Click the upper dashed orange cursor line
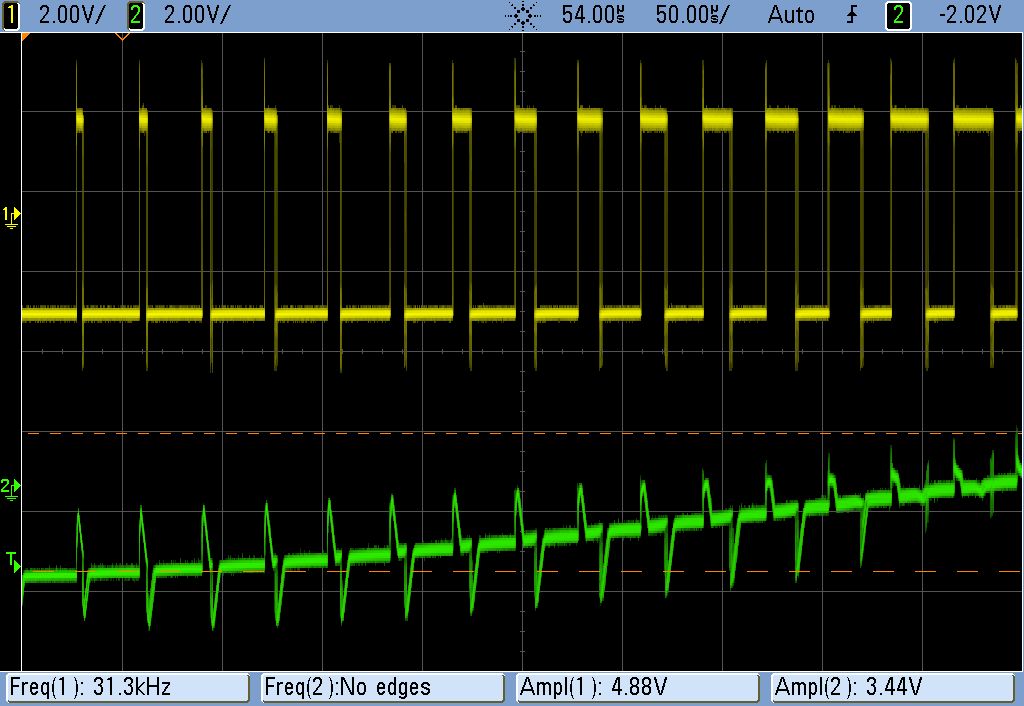 [x=520, y=433]
